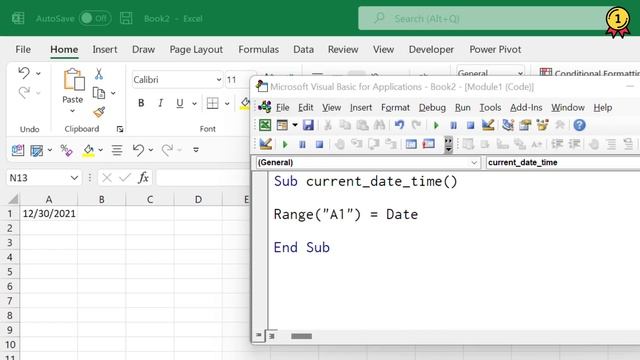Click Break (pause) in the VBA standard toolbar
The height and width of the screenshot is (360, 640).
click(x=453, y=125)
